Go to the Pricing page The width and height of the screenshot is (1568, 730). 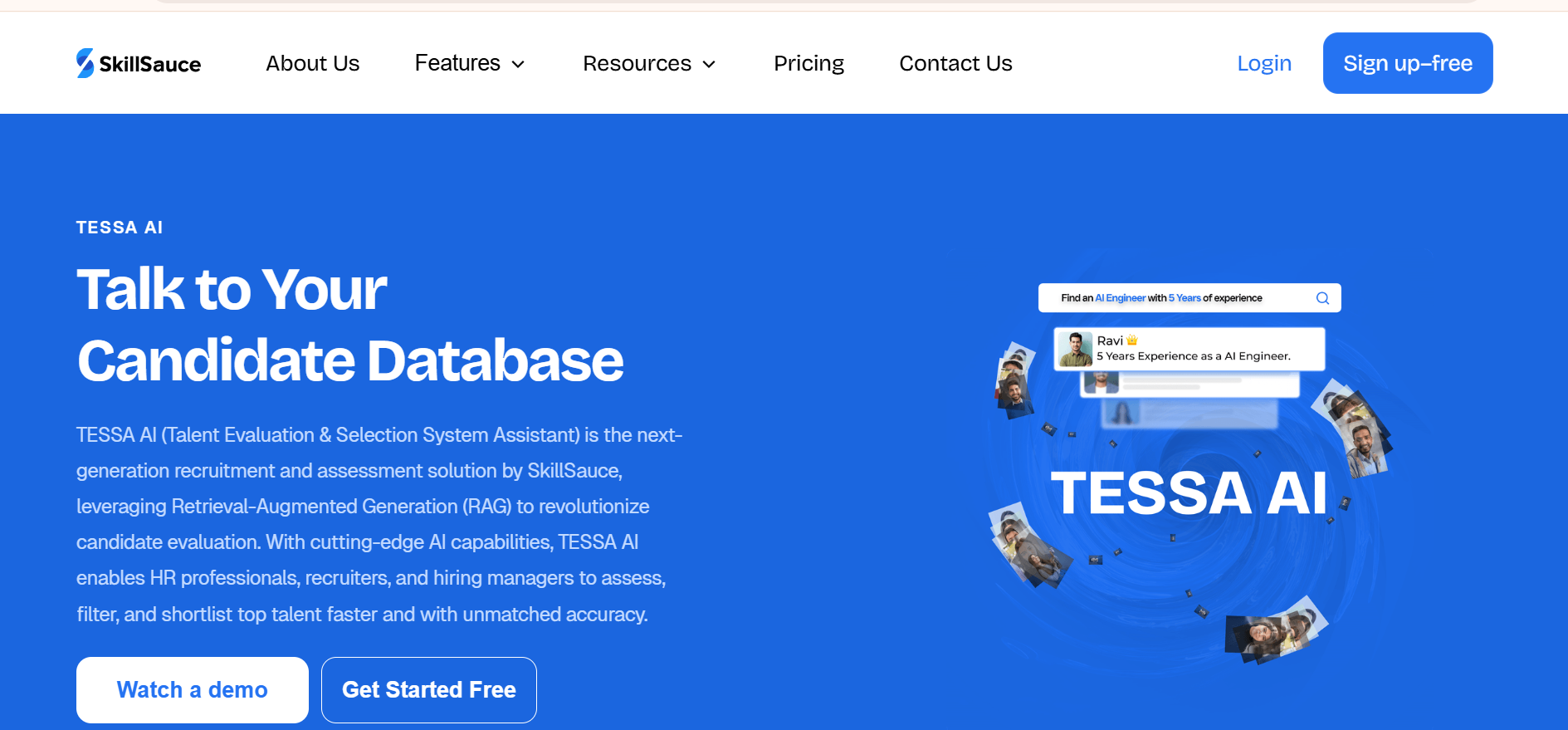coord(808,63)
